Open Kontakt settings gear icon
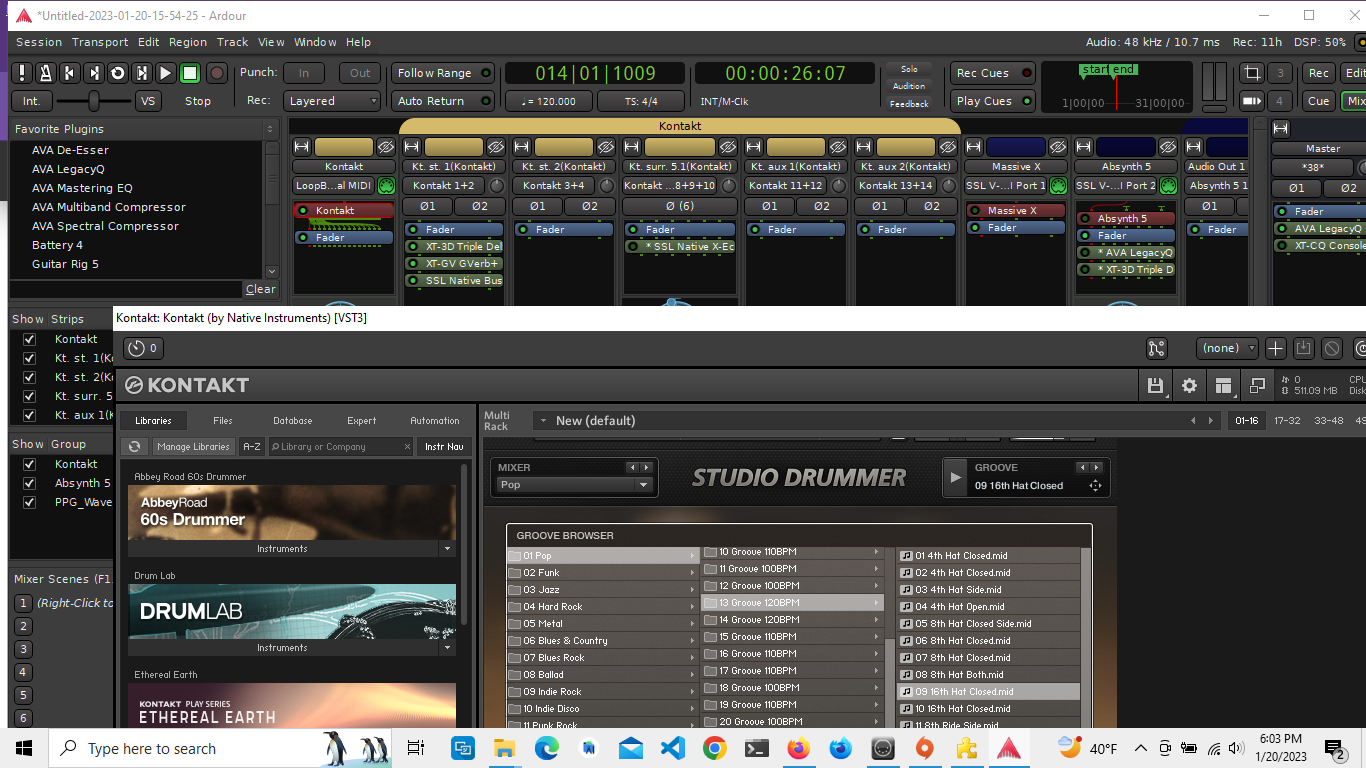1366x768 pixels. [x=1189, y=386]
